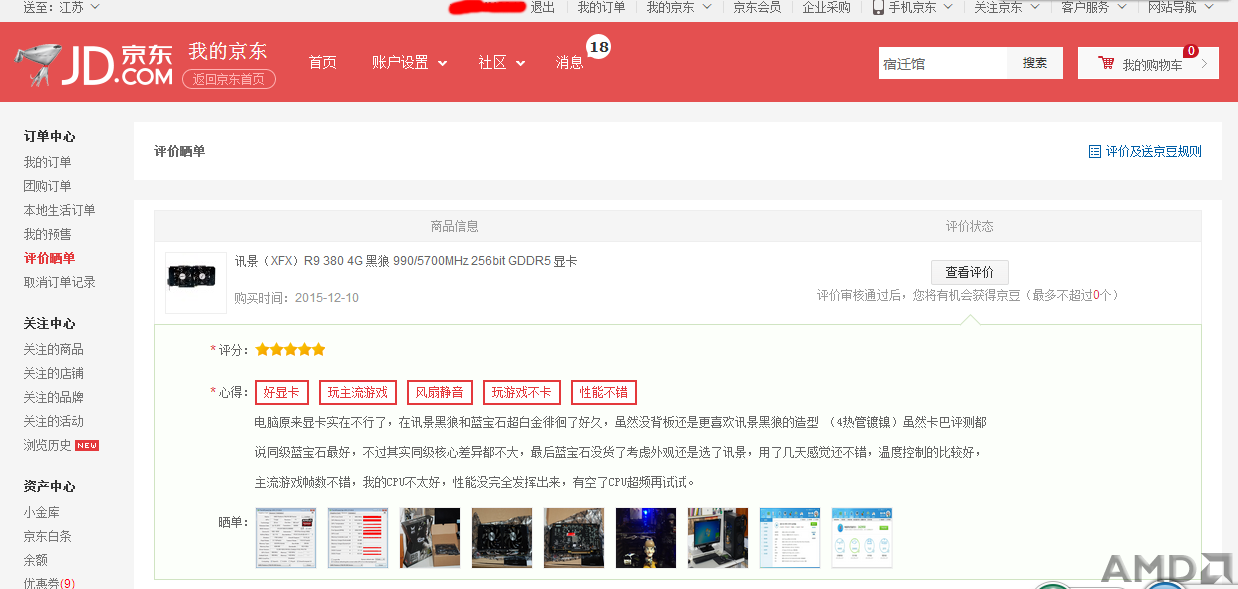Click 退出 to log out
1238x589 pixels.
pyautogui.click(x=543, y=7)
